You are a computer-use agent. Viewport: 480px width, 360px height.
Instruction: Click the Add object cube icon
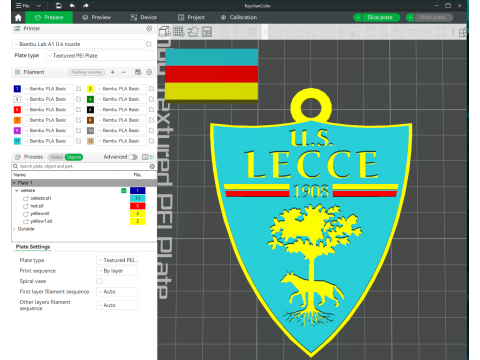(165, 32)
